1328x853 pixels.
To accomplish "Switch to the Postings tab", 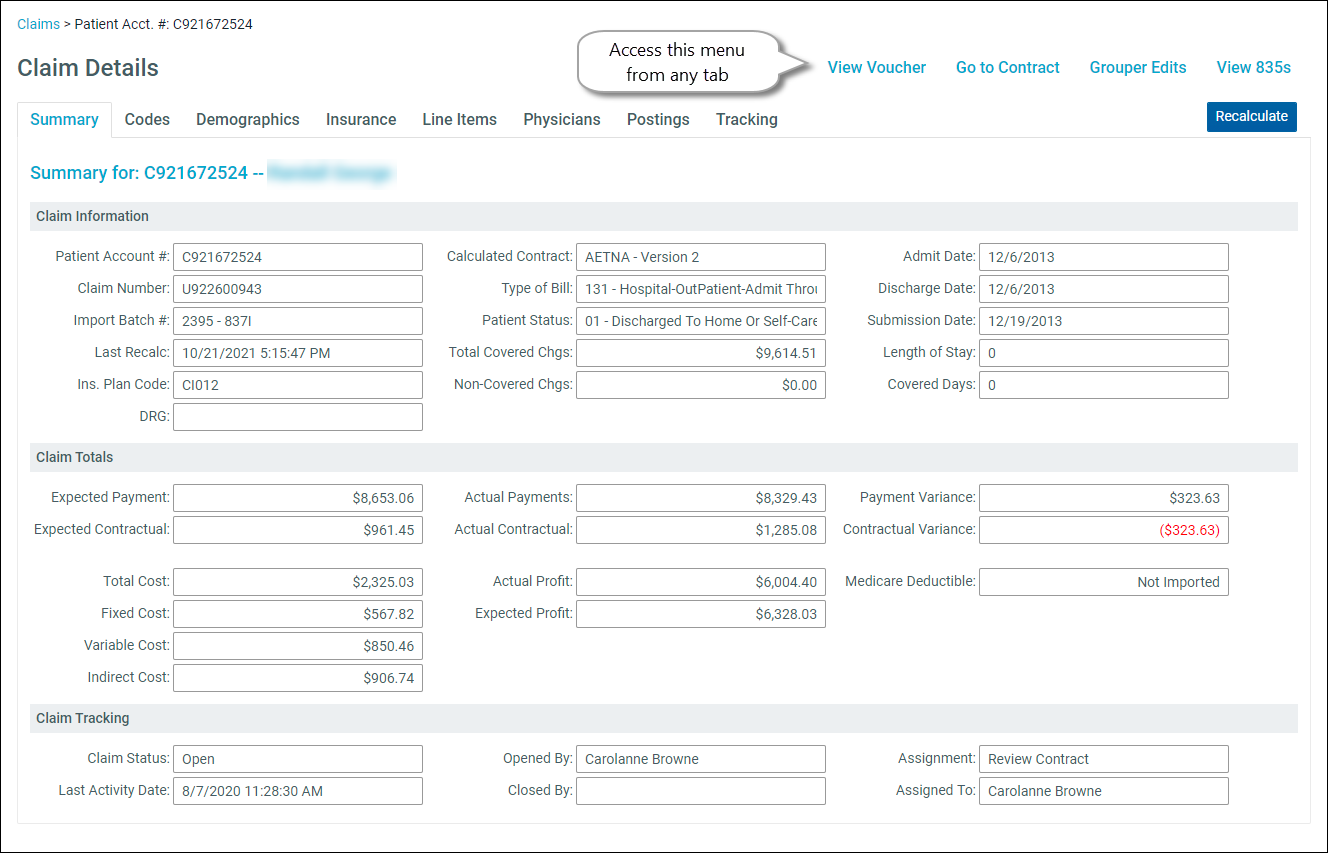I will pyautogui.click(x=657, y=119).
